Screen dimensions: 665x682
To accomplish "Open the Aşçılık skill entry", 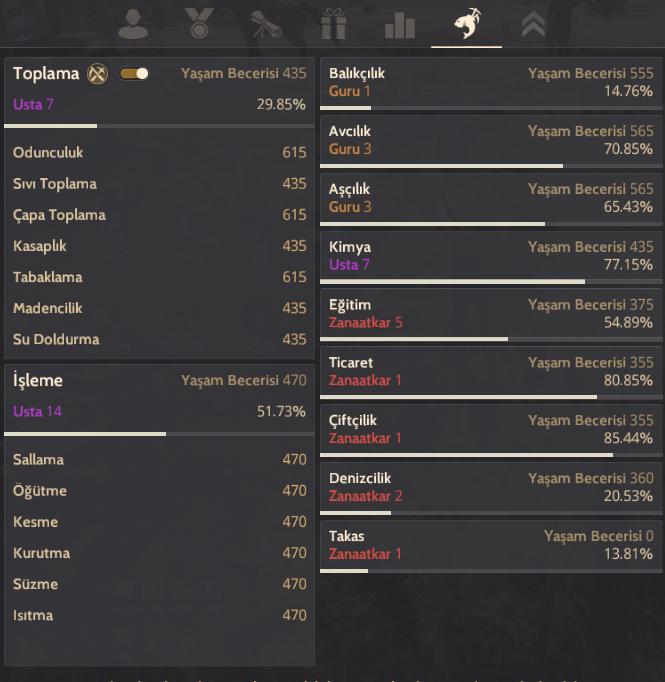I will pos(490,198).
